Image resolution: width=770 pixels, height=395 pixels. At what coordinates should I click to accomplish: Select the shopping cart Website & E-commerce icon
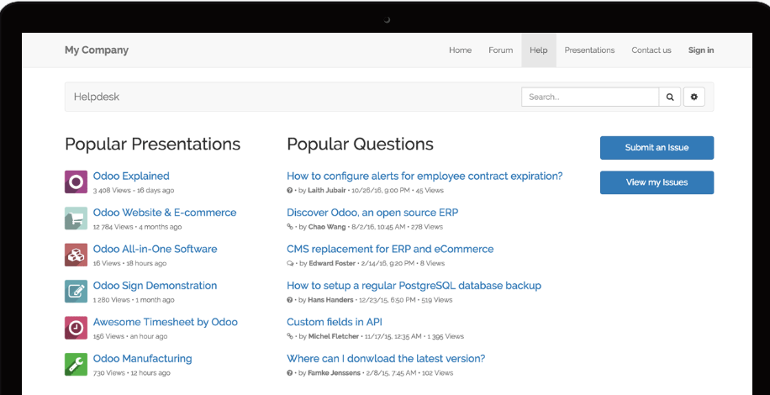[76, 218]
